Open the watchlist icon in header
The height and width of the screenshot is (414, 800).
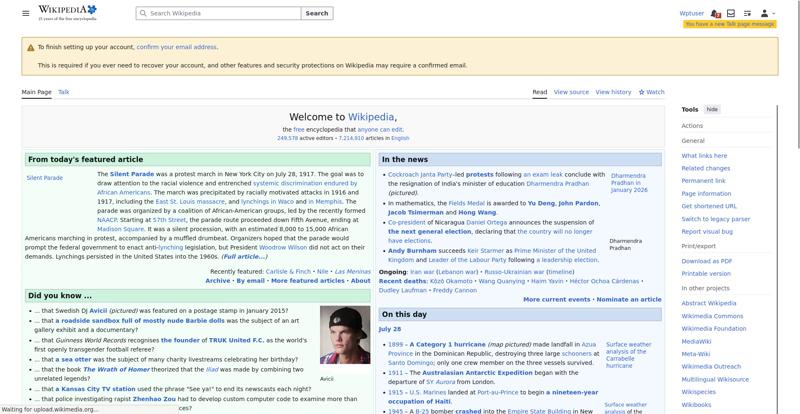[x=747, y=13]
